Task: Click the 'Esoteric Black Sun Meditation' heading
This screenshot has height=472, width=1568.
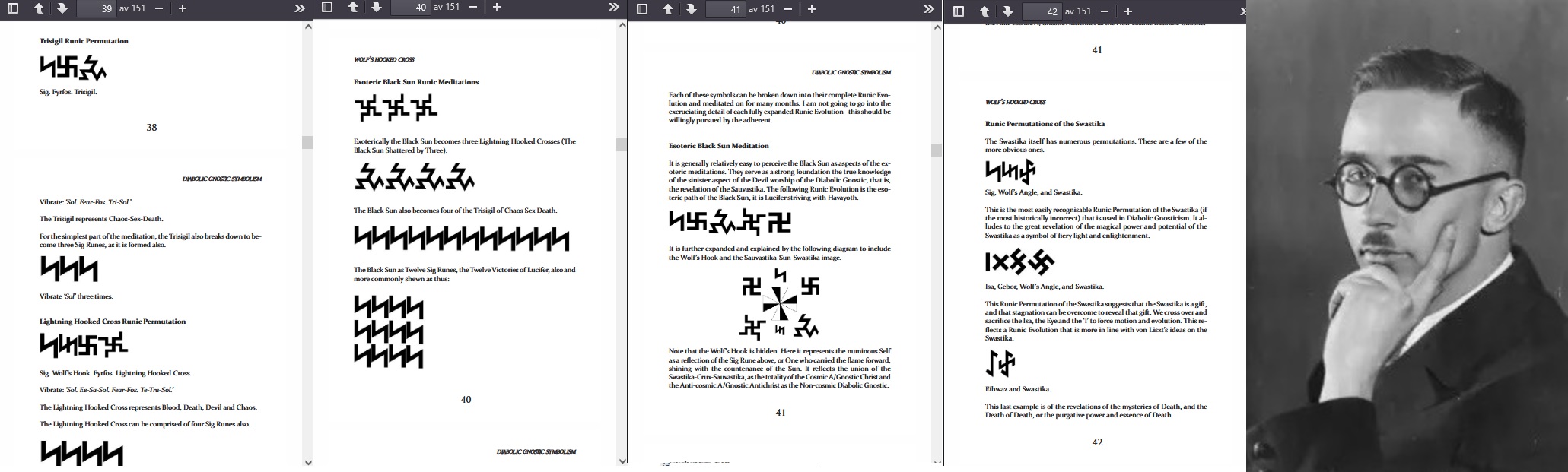Action: tap(719, 146)
